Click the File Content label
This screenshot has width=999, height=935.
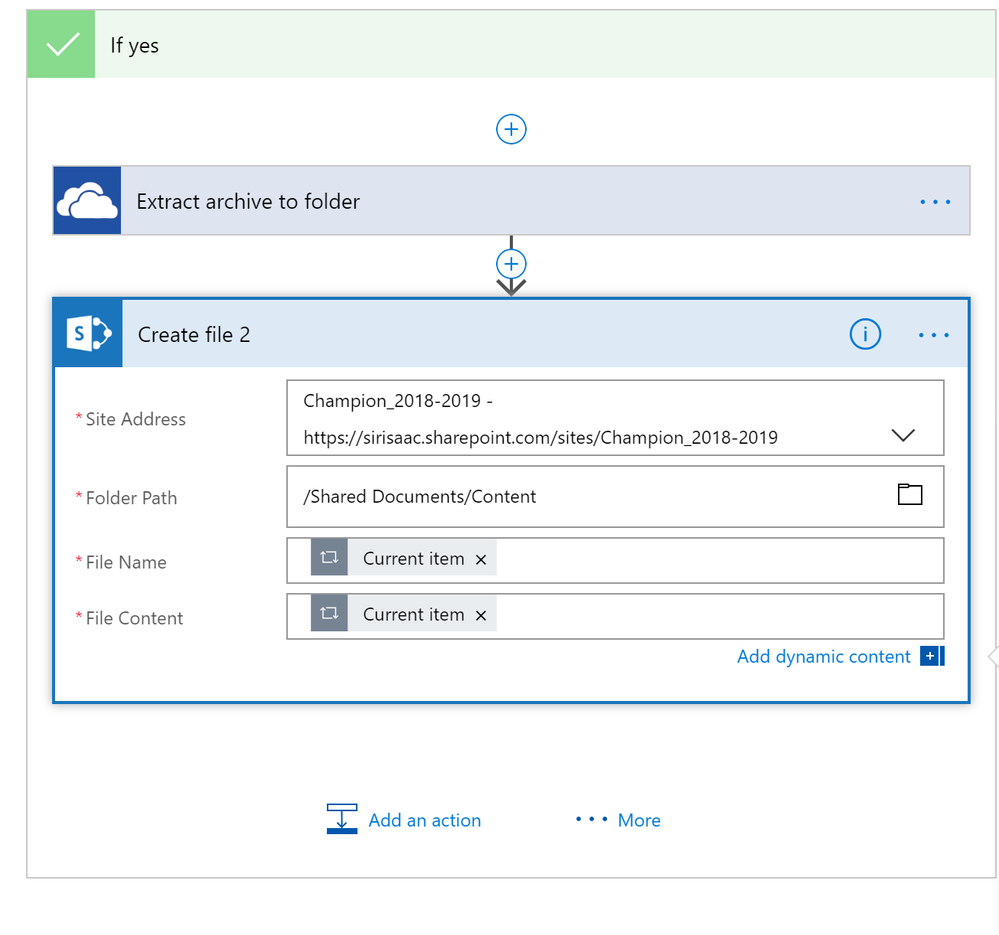coord(134,618)
